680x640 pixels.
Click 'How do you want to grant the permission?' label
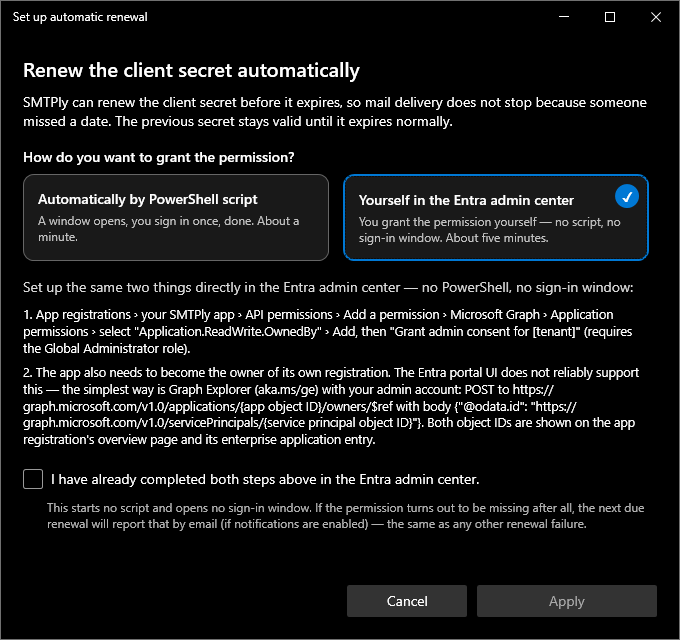pos(159,157)
